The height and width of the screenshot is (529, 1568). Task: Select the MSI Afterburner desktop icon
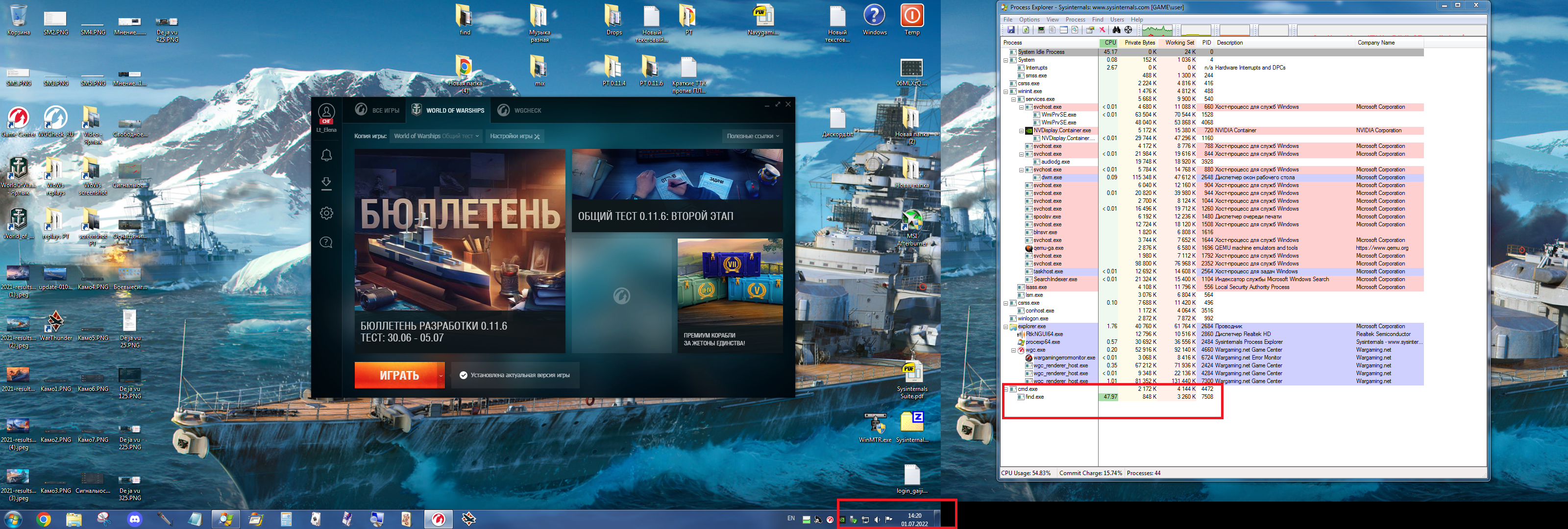click(x=912, y=228)
